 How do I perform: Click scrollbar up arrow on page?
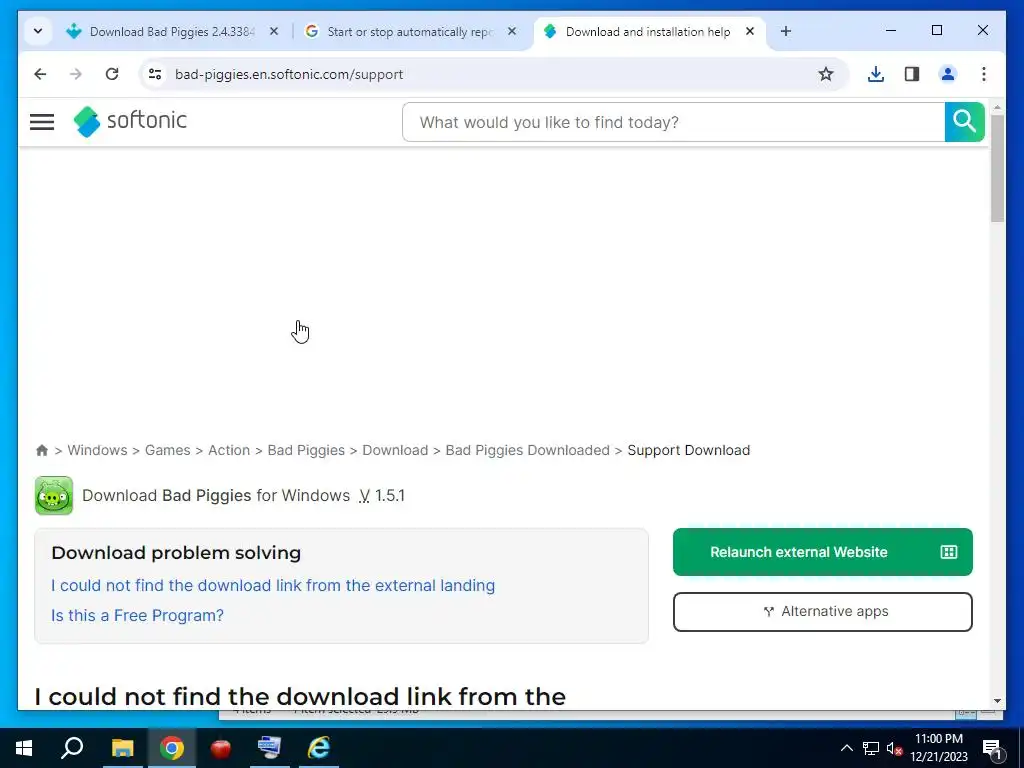[997, 106]
